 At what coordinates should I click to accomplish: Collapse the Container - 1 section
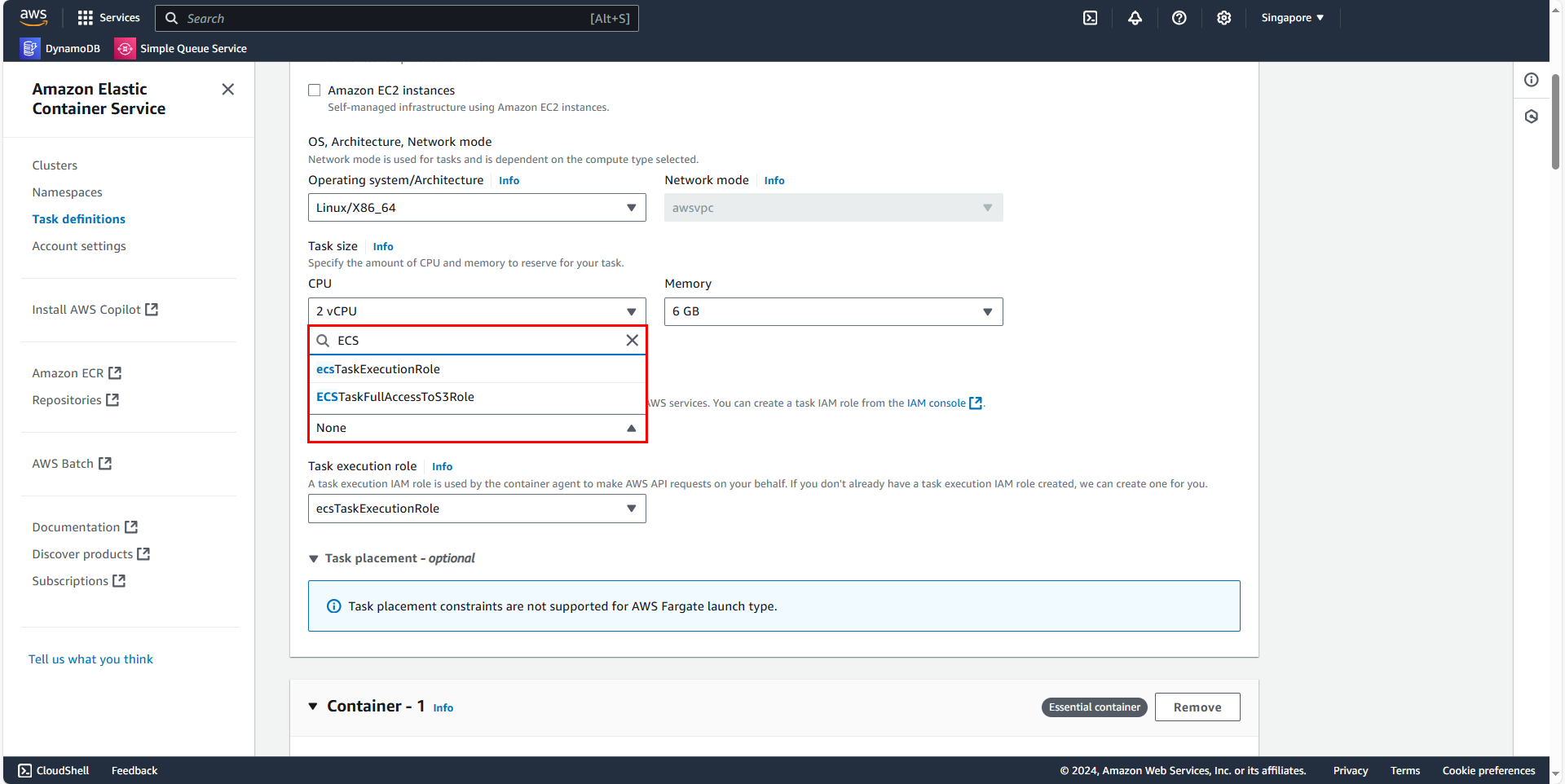click(313, 707)
